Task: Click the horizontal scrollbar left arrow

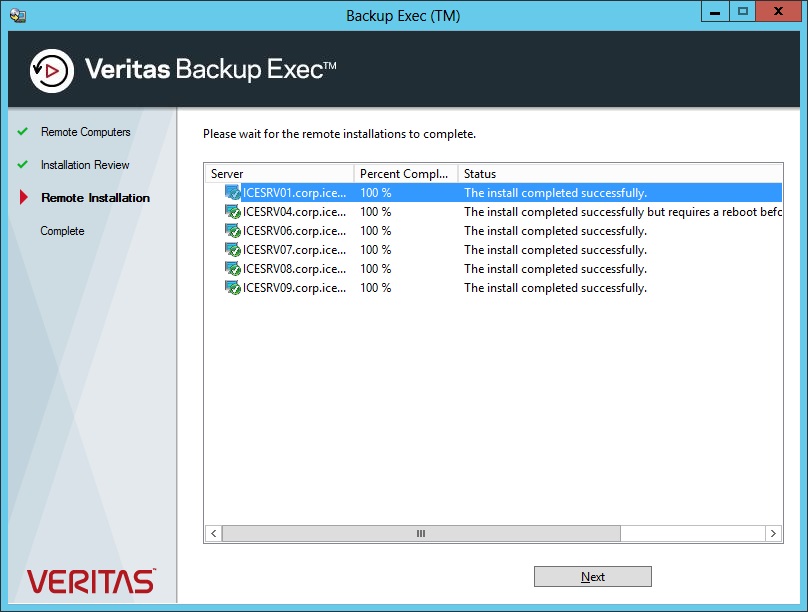Action: (213, 533)
